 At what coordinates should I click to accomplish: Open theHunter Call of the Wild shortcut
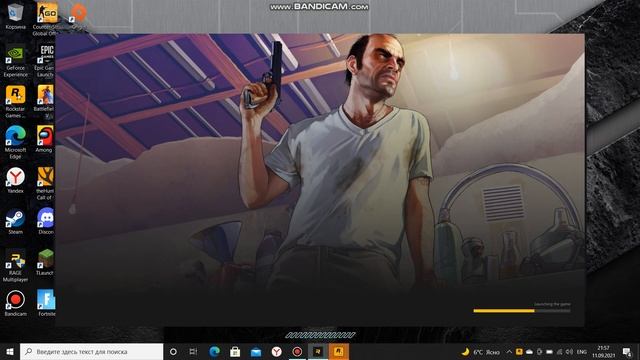(45, 184)
